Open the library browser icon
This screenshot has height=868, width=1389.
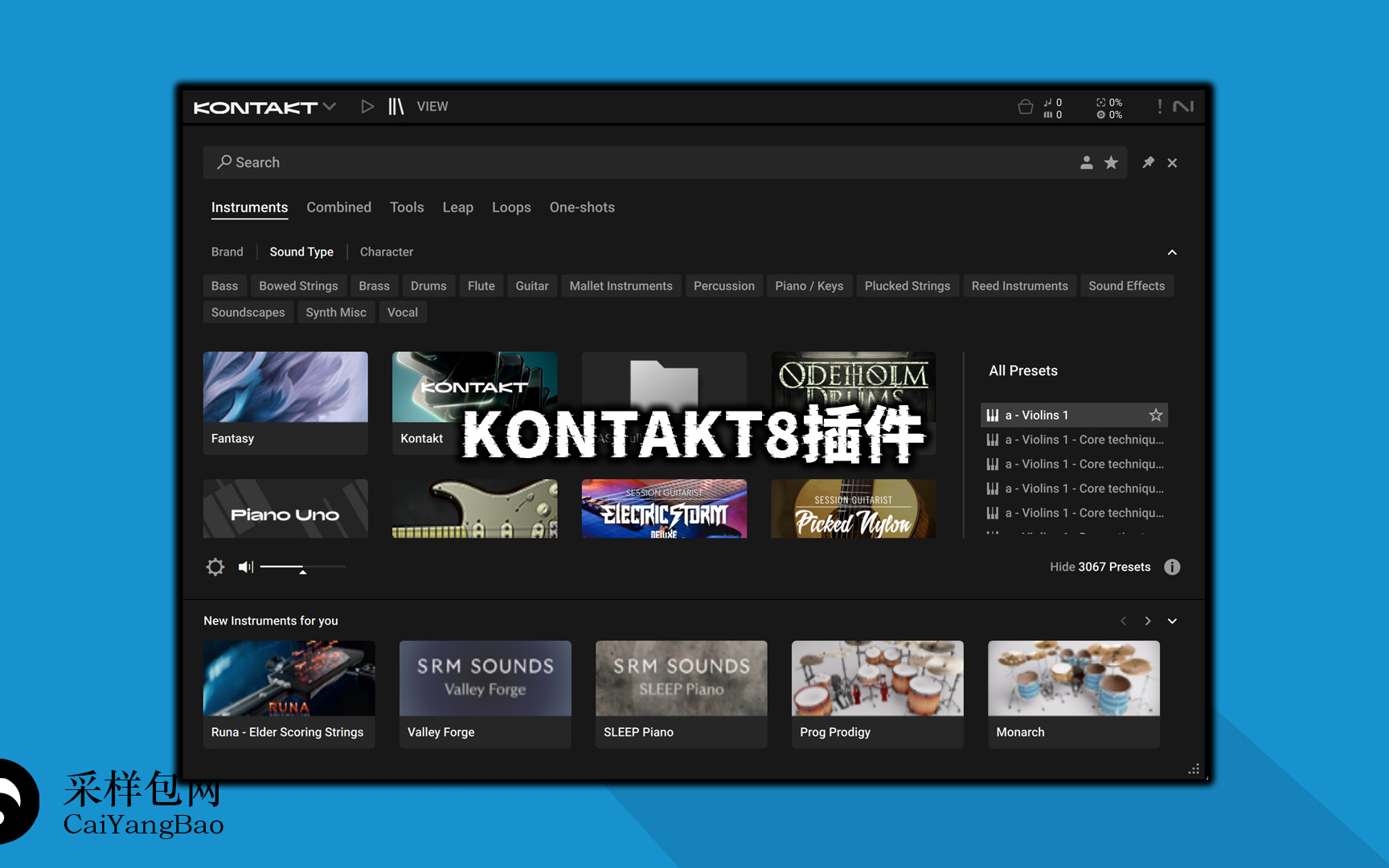point(395,106)
